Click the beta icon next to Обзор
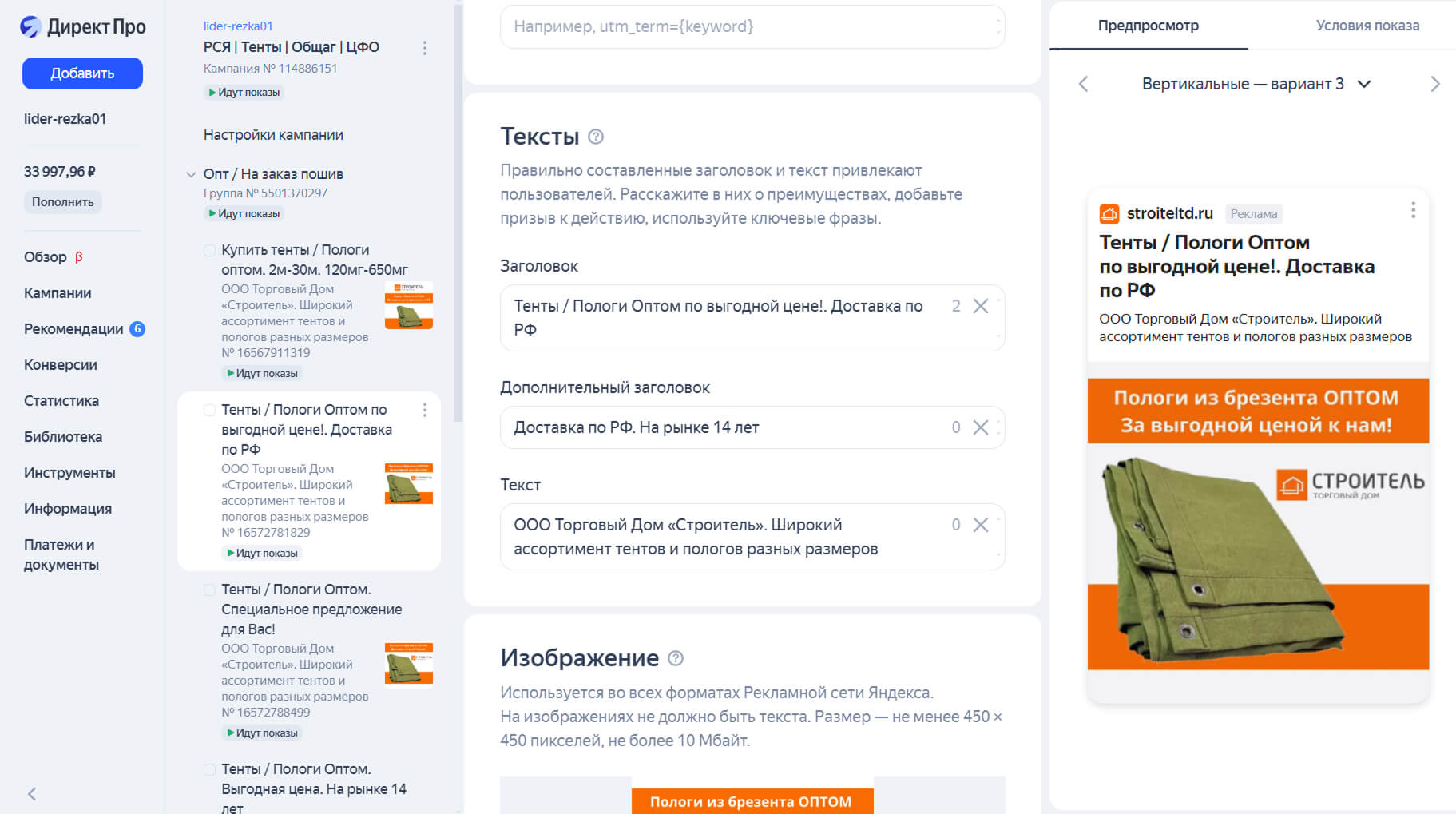1456x814 pixels. [x=79, y=257]
